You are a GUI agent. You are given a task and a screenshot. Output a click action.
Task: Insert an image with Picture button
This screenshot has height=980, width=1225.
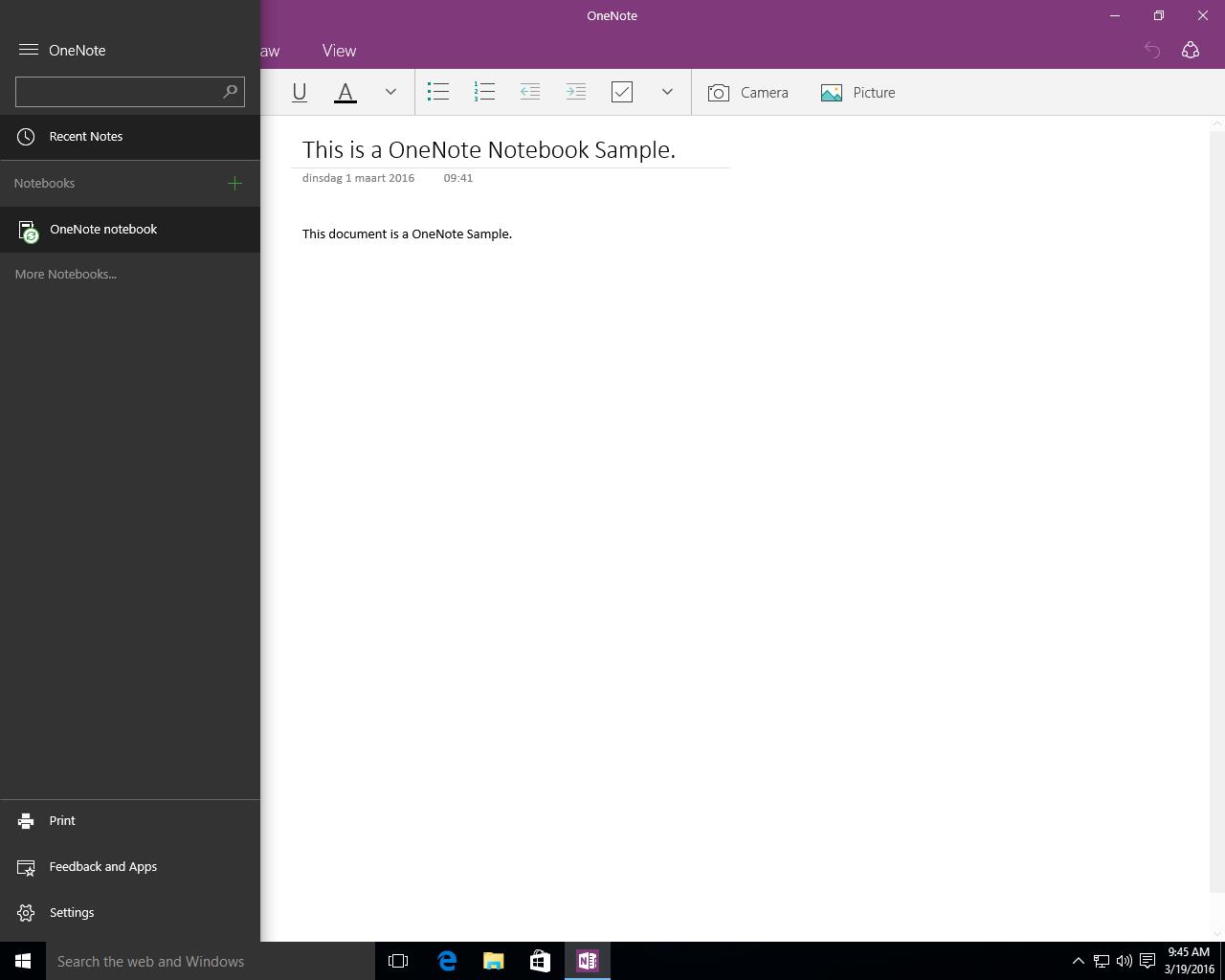point(858,93)
